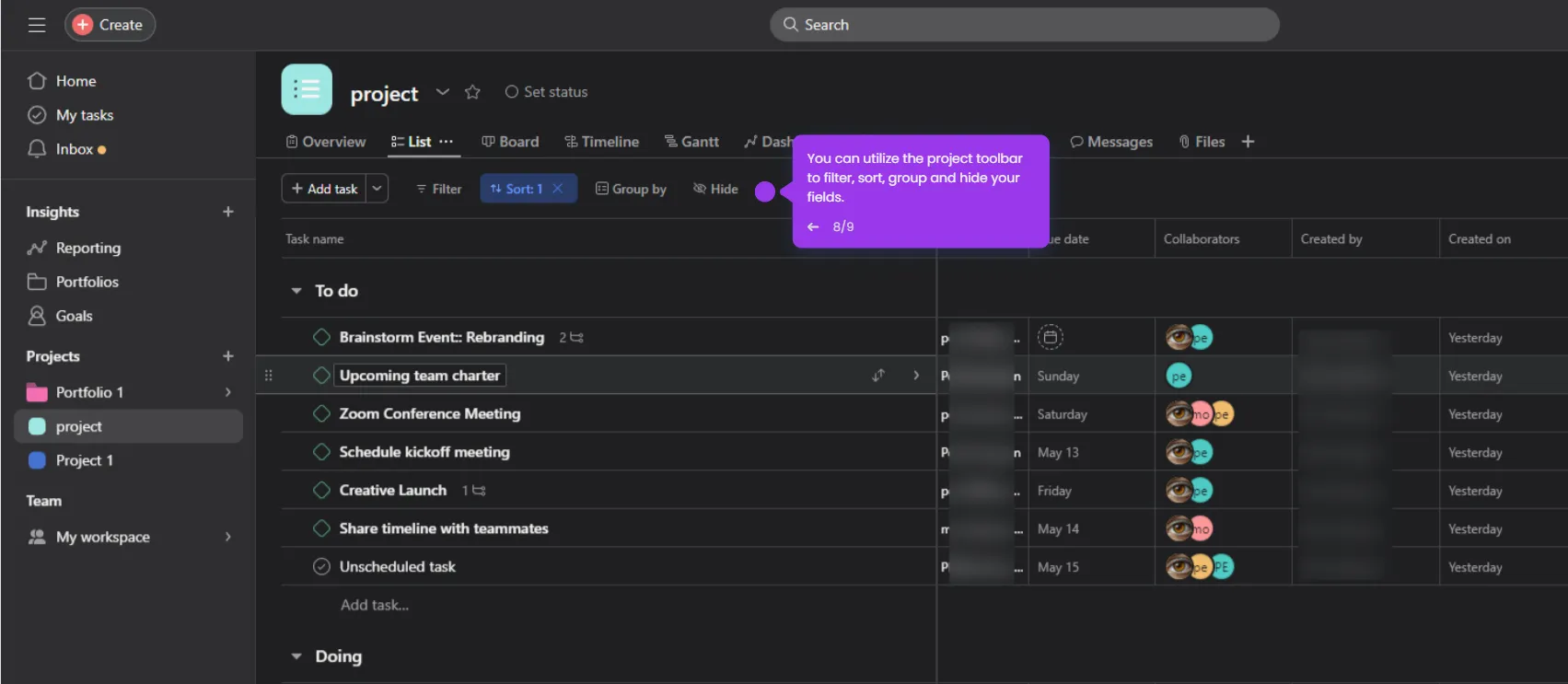Image resolution: width=1568 pixels, height=684 pixels.
Task: Open the Inbox bell icon
Action: (37, 149)
